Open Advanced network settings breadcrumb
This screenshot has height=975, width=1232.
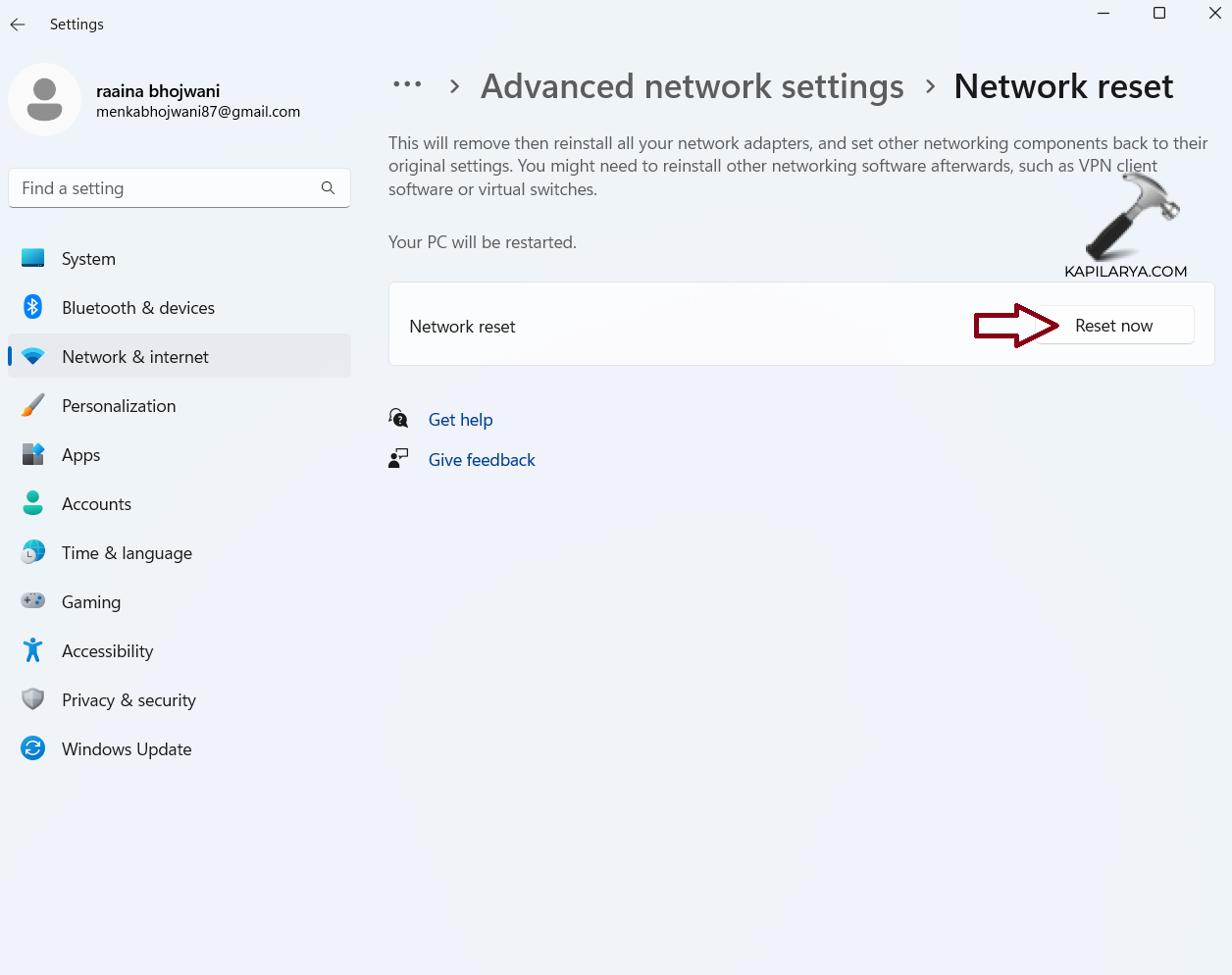tap(692, 86)
